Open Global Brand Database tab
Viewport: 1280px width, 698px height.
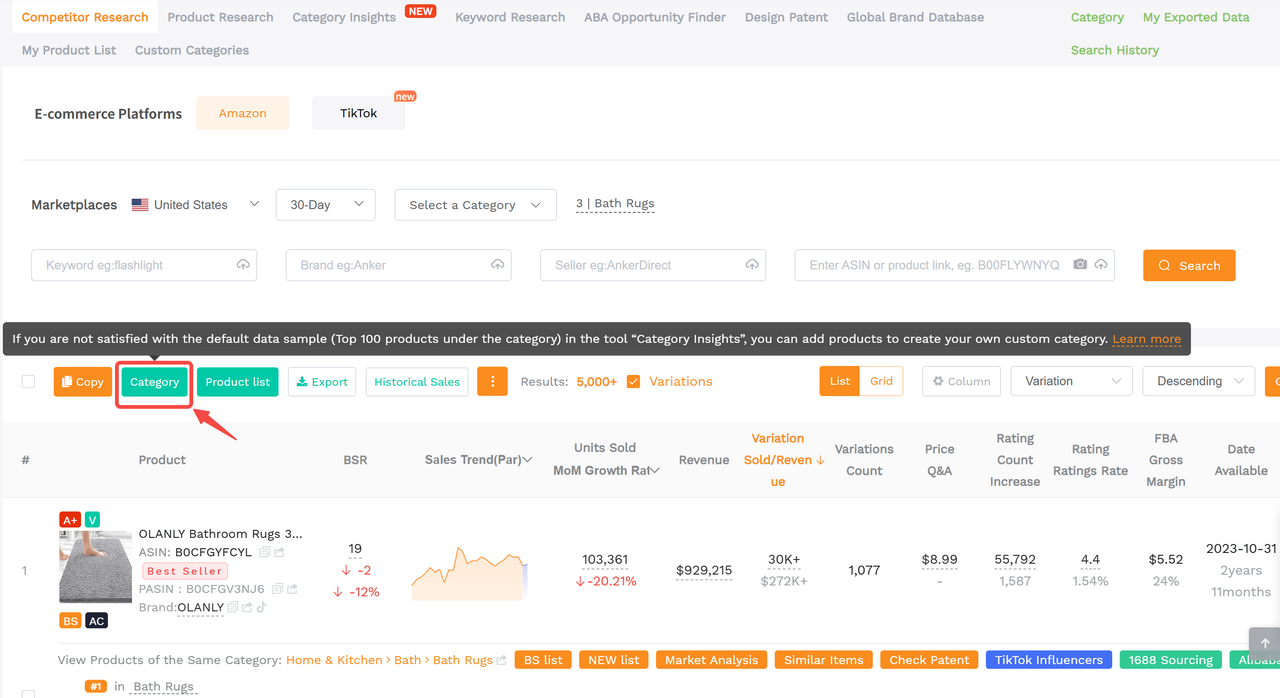tap(915, 17)
